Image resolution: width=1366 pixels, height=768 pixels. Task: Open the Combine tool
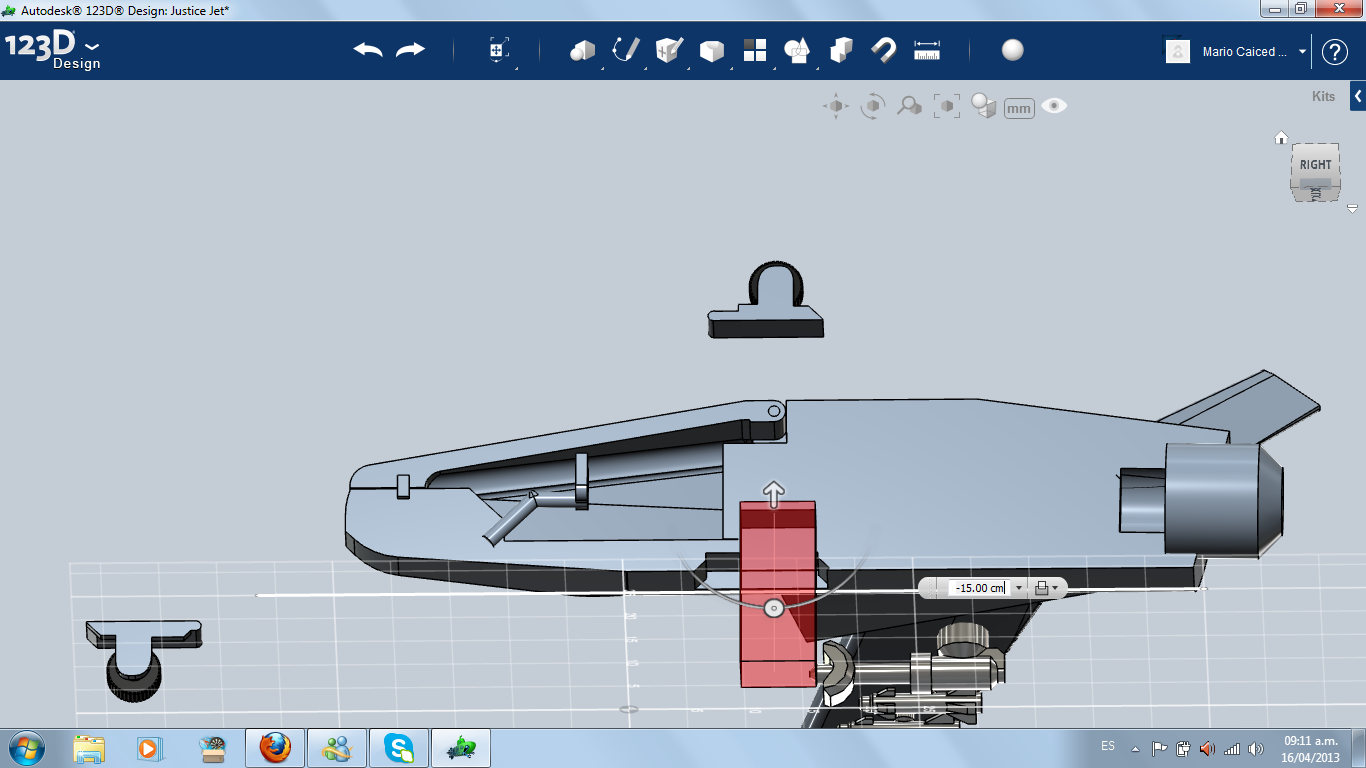click(x=841, y=50)
